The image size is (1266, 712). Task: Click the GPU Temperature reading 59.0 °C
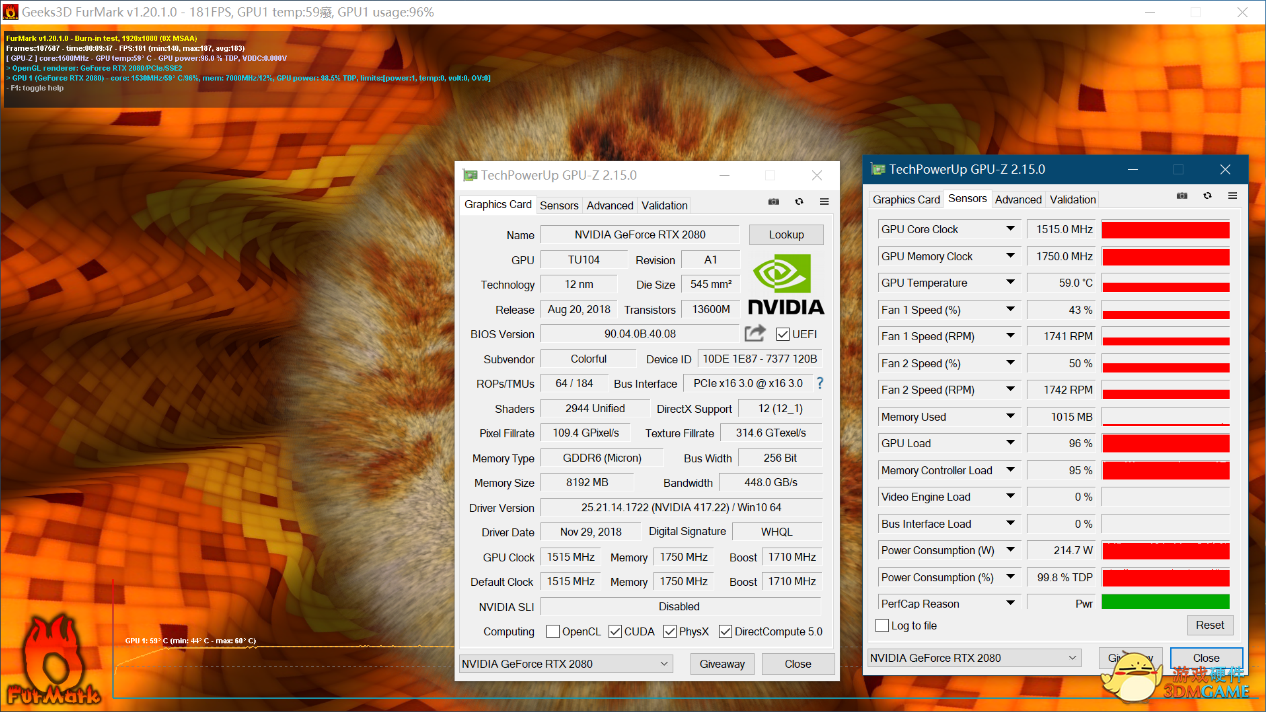[x=1061, y=283]
